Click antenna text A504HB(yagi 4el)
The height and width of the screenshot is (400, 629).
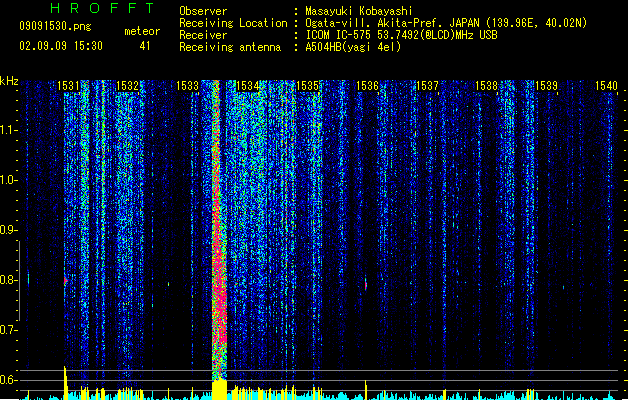point(353,47)
